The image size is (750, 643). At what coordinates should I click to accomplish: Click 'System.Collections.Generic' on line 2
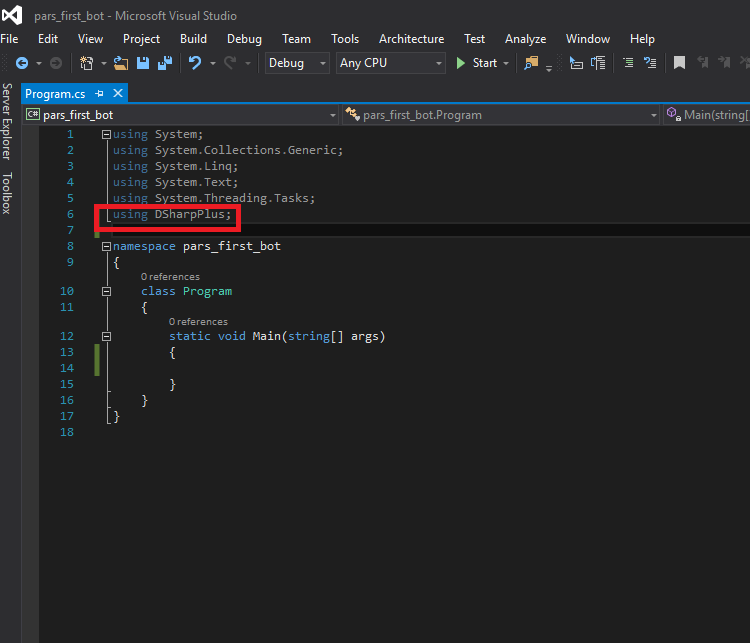coord(245,150)
